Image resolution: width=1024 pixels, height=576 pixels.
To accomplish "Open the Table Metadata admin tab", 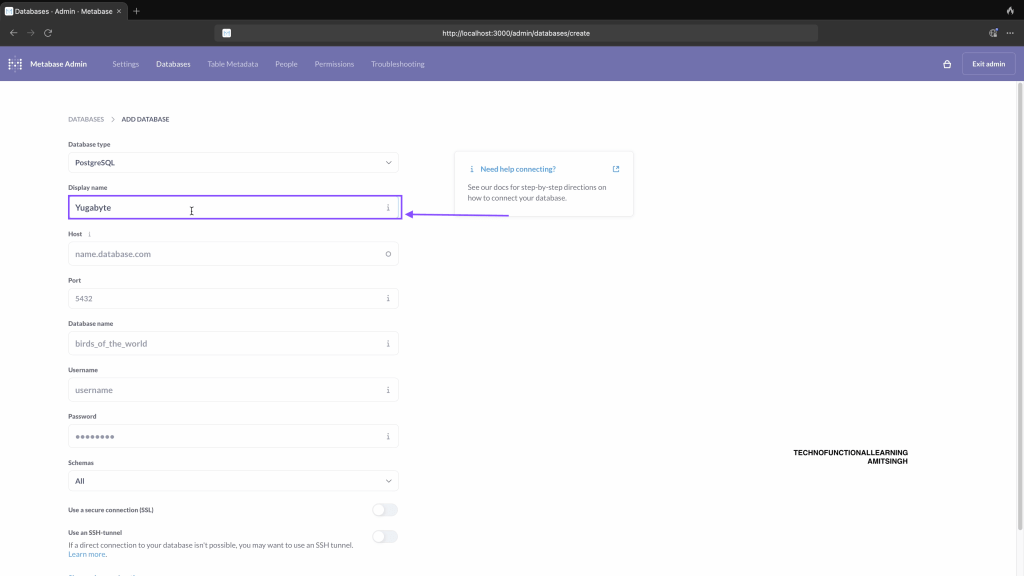I will (x=232, y=64).
